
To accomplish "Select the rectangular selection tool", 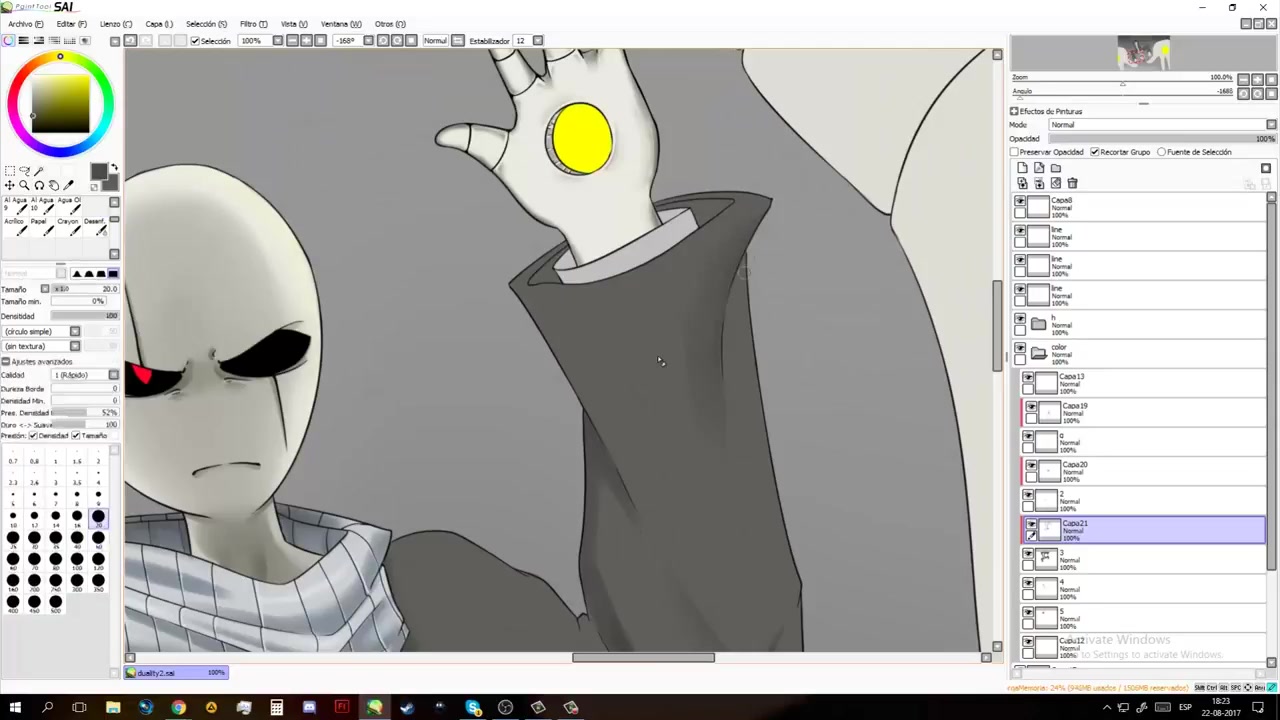I will (x=10, y=171).
